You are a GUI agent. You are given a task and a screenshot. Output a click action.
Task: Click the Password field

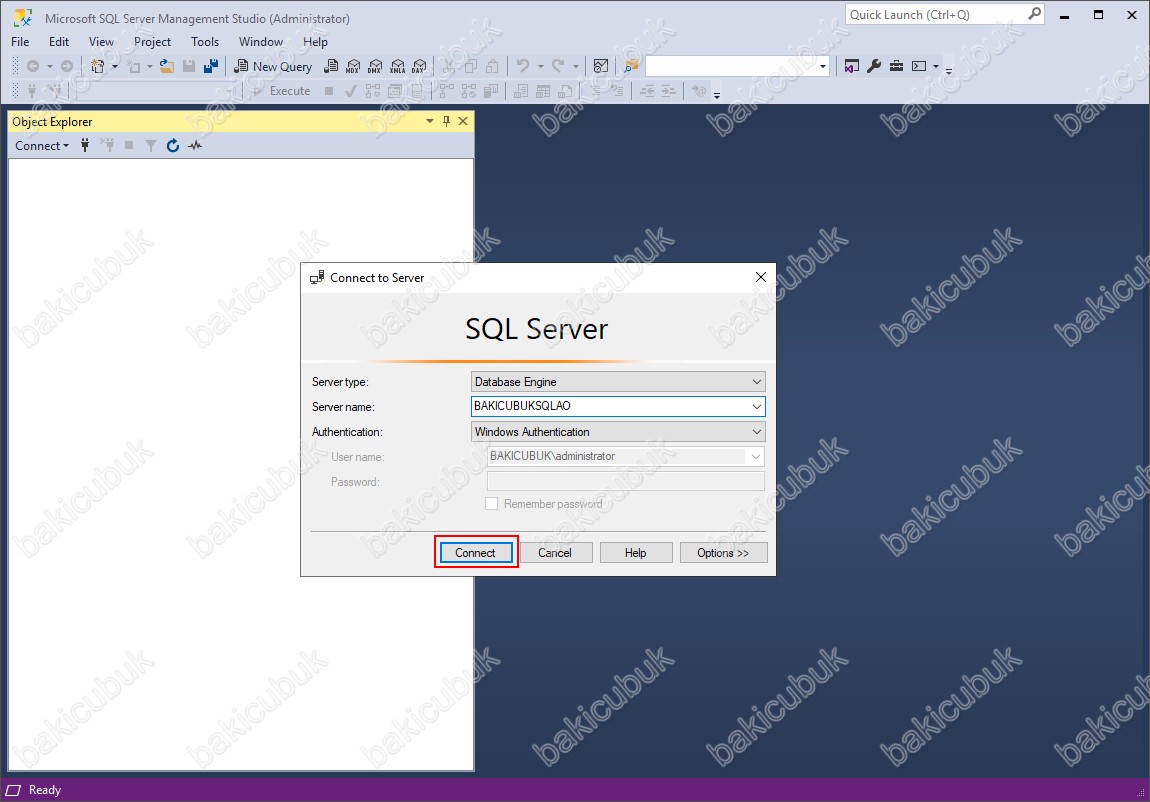626,482
